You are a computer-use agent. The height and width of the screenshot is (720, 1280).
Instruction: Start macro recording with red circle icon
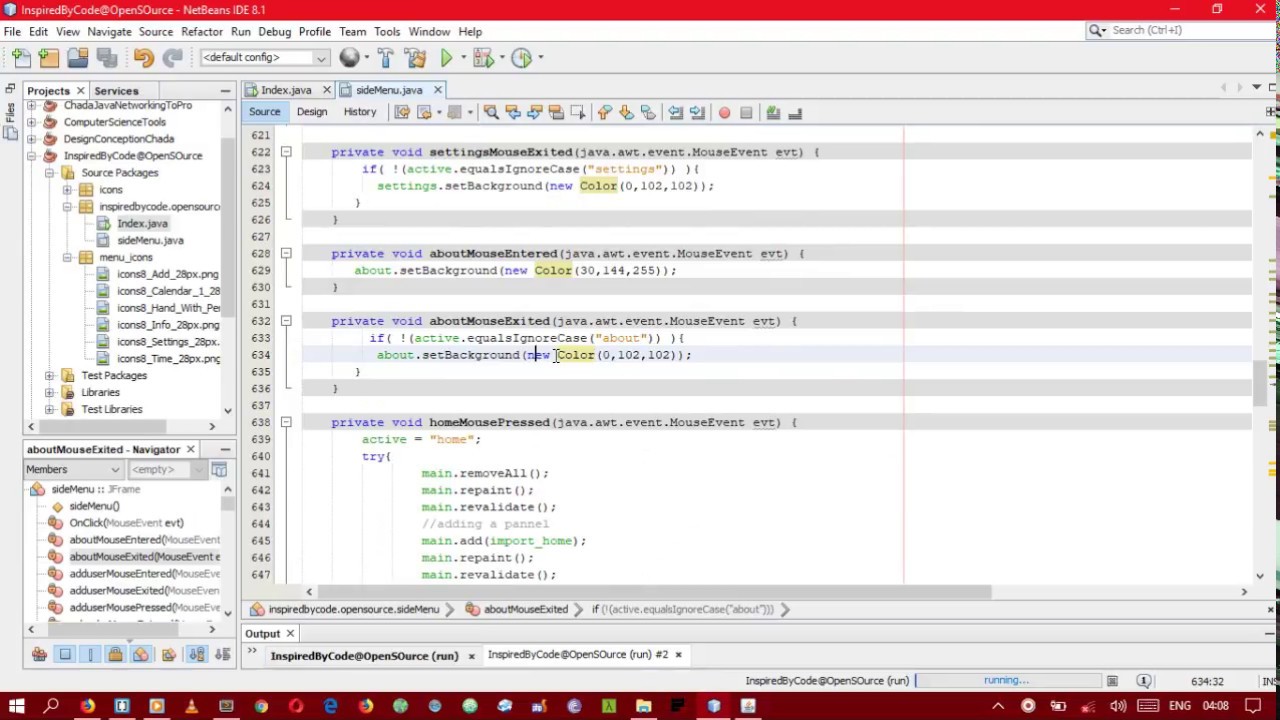[724, 113]
